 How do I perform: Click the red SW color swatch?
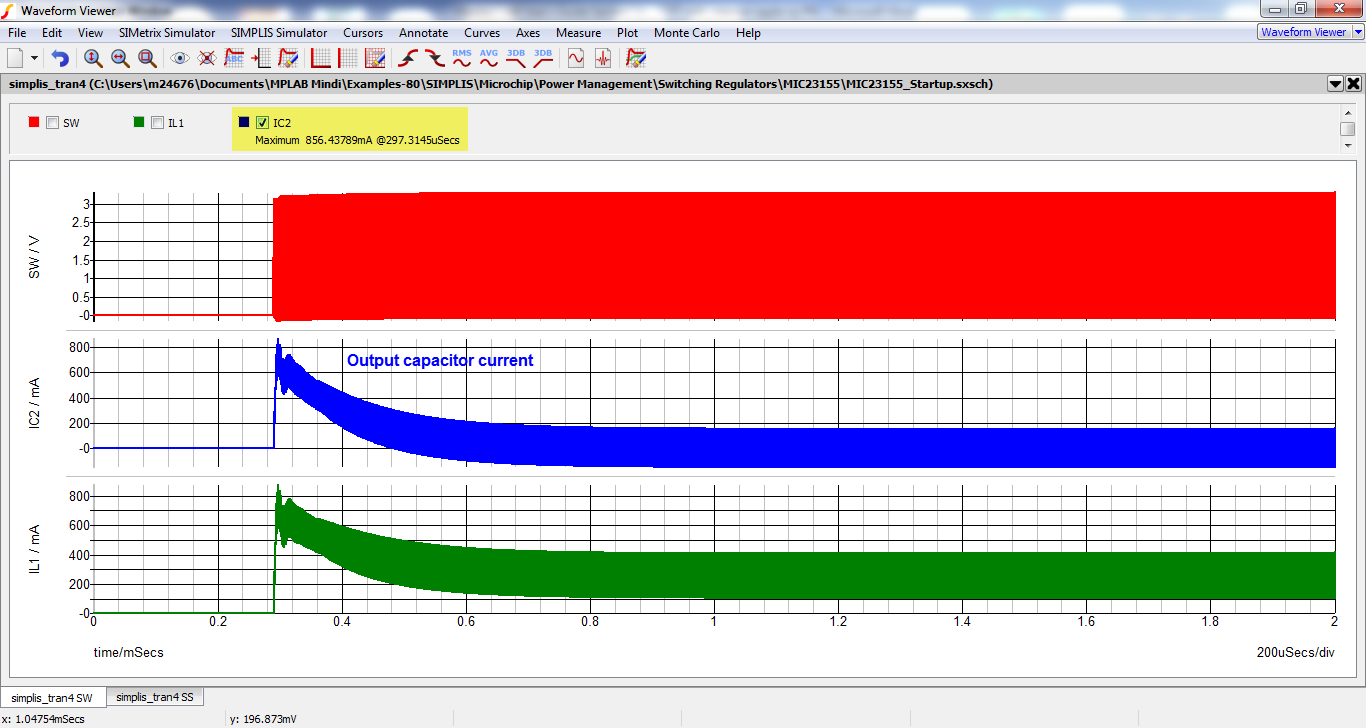(35, 122)
